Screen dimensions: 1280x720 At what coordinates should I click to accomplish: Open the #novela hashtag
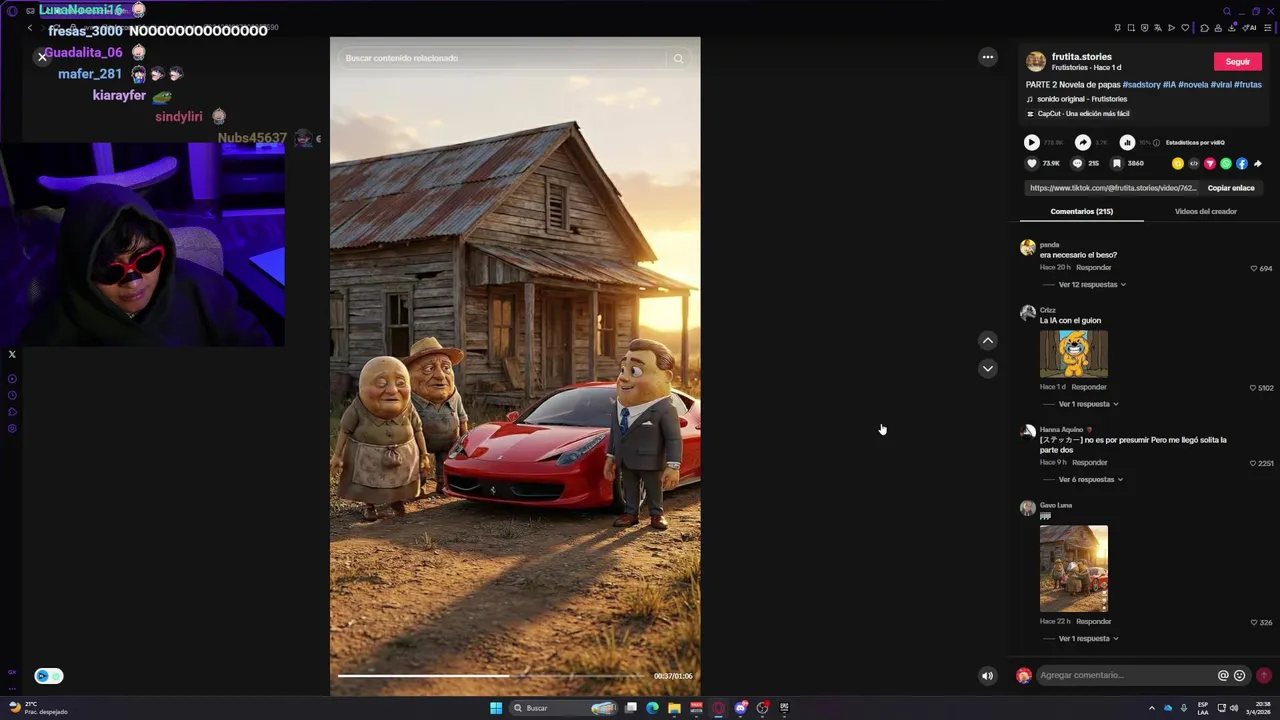click(x=1193, y=85)
